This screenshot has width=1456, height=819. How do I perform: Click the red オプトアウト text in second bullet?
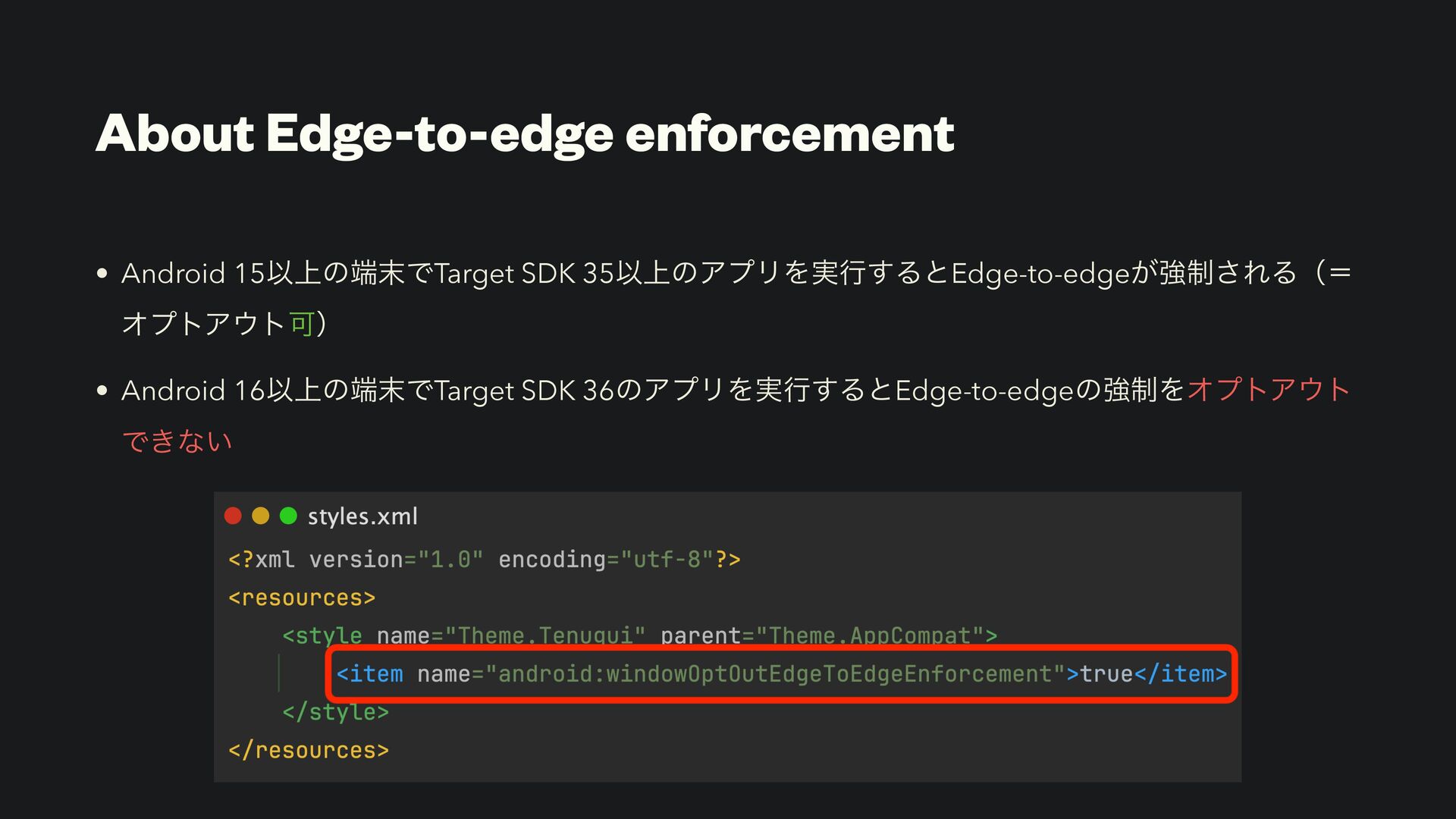(1269, 390)
